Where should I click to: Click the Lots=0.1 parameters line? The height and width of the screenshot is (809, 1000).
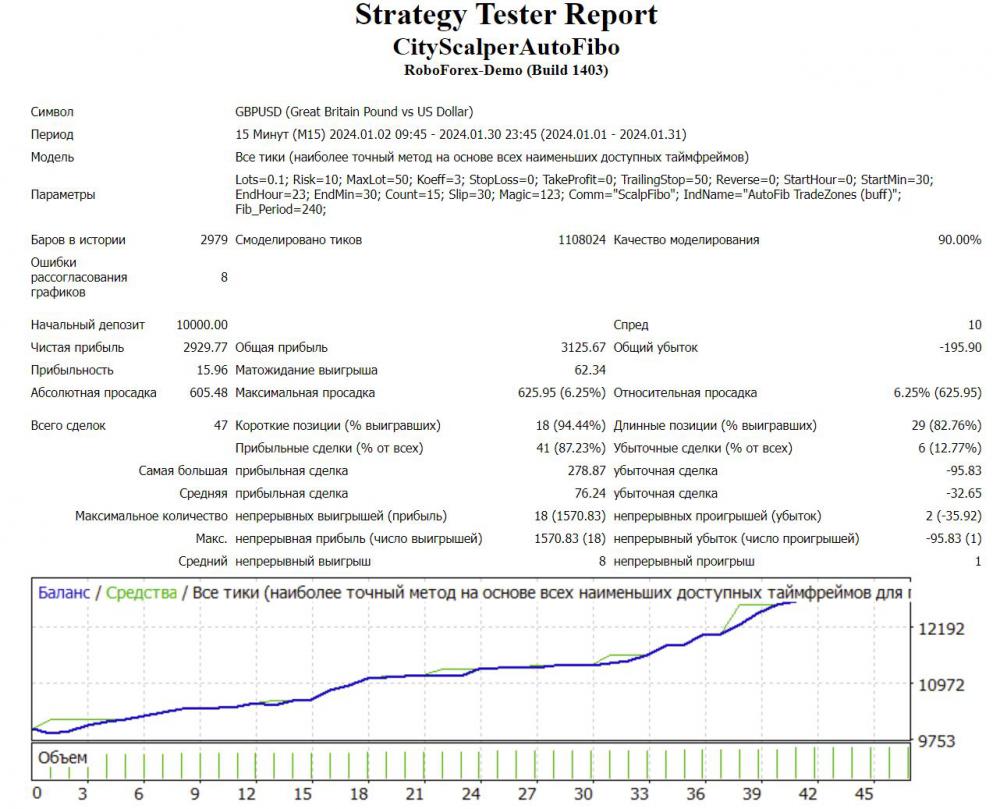(584, 180)
